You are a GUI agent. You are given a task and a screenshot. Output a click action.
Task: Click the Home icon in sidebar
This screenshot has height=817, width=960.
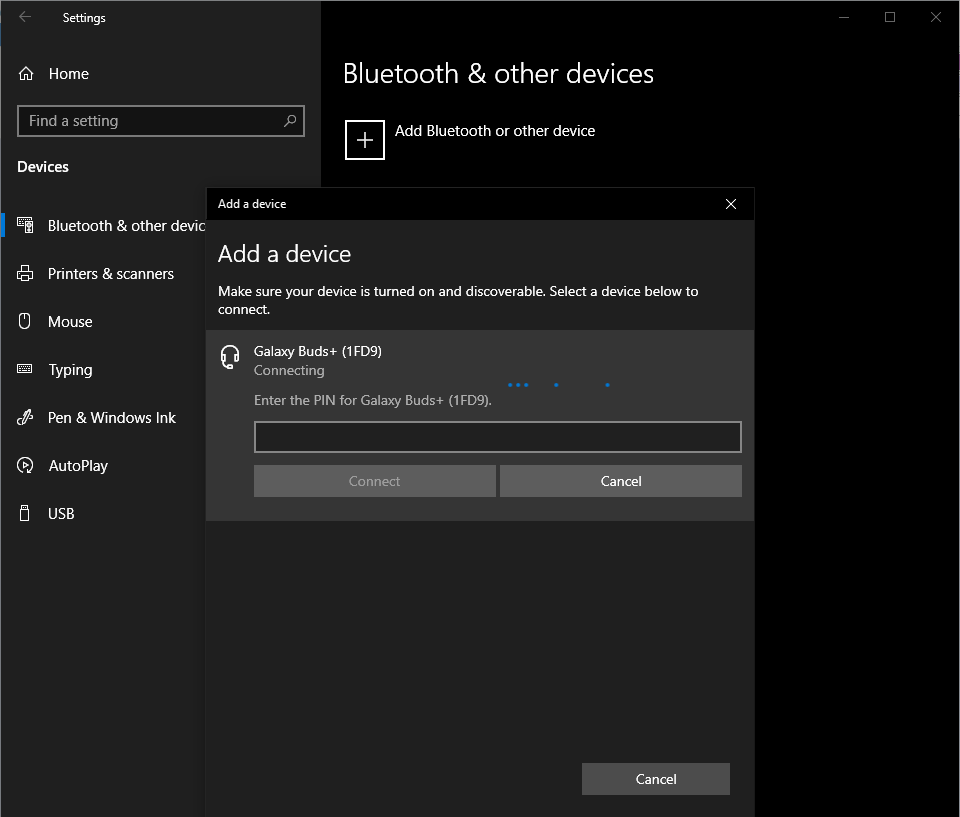pos(27,74)
